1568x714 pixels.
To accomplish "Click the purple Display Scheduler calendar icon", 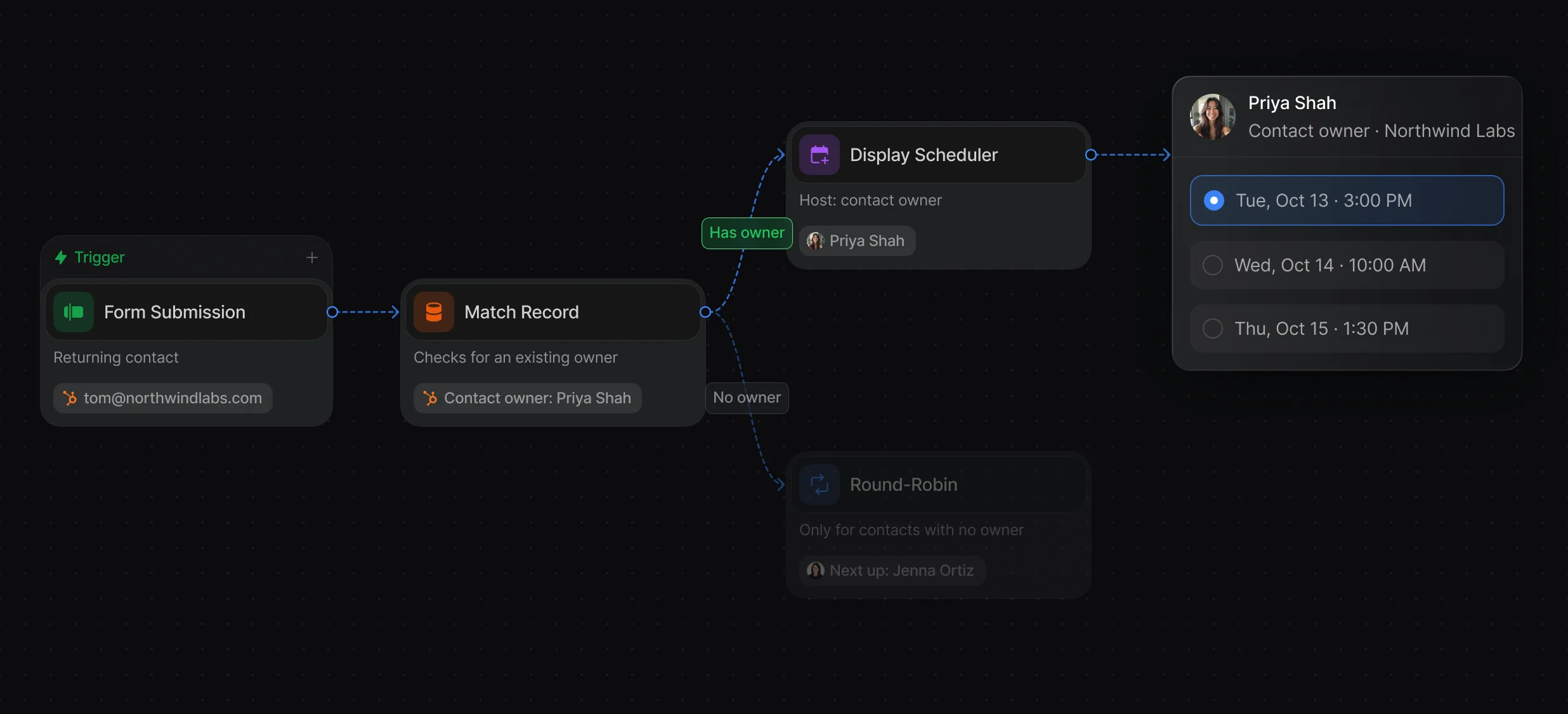I will pos(820,155).
